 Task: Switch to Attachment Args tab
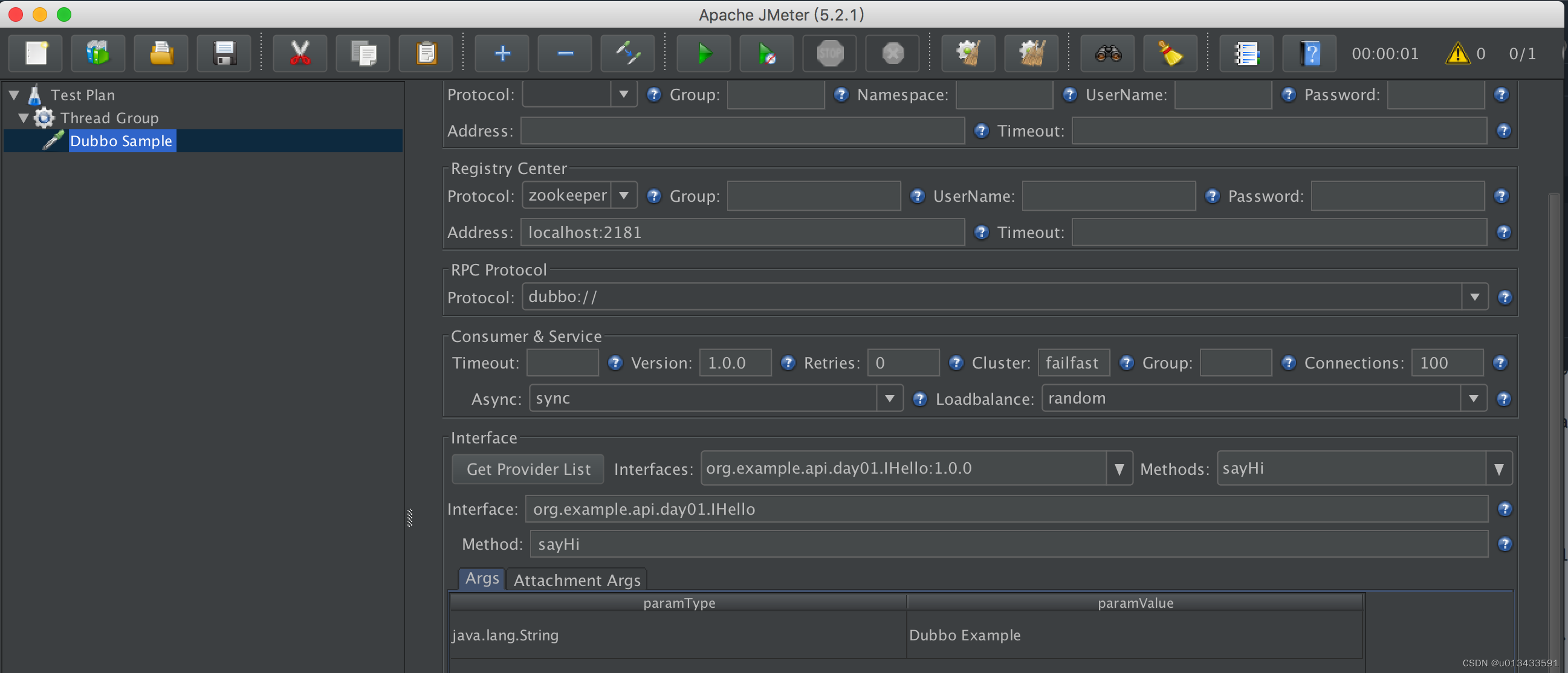(577, 581)
